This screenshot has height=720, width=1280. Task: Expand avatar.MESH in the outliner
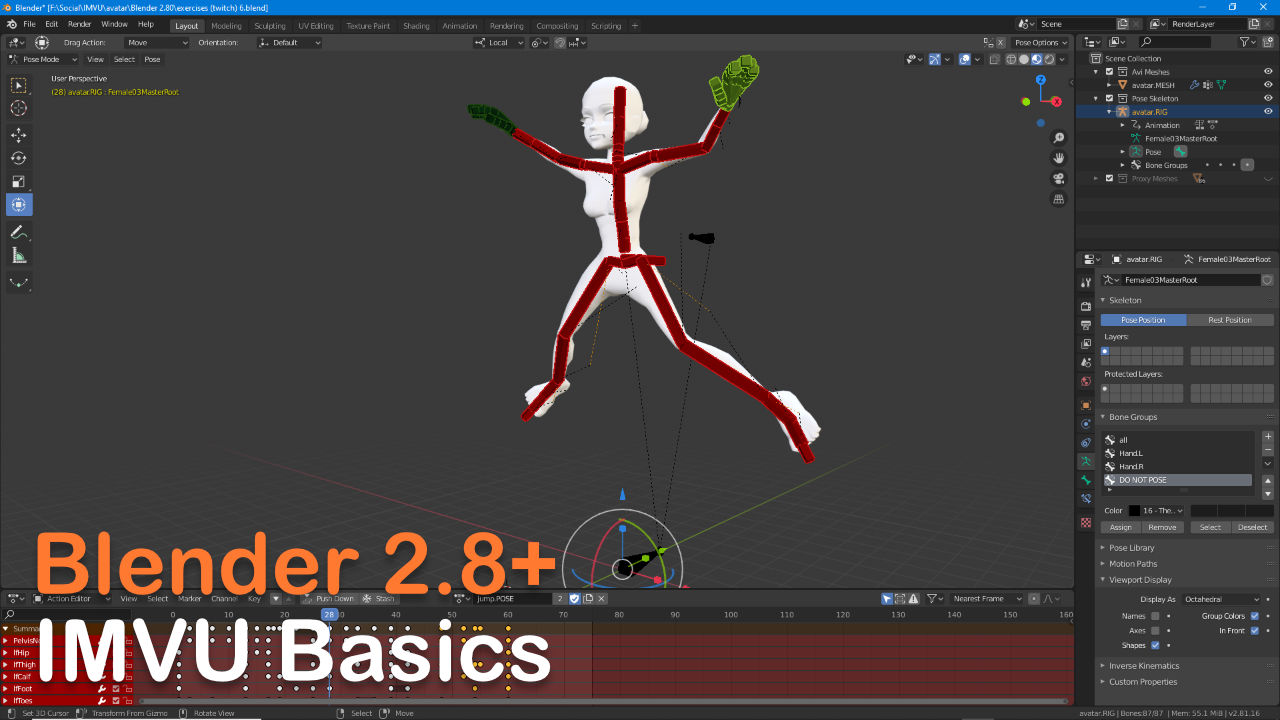coord(1109,85)
